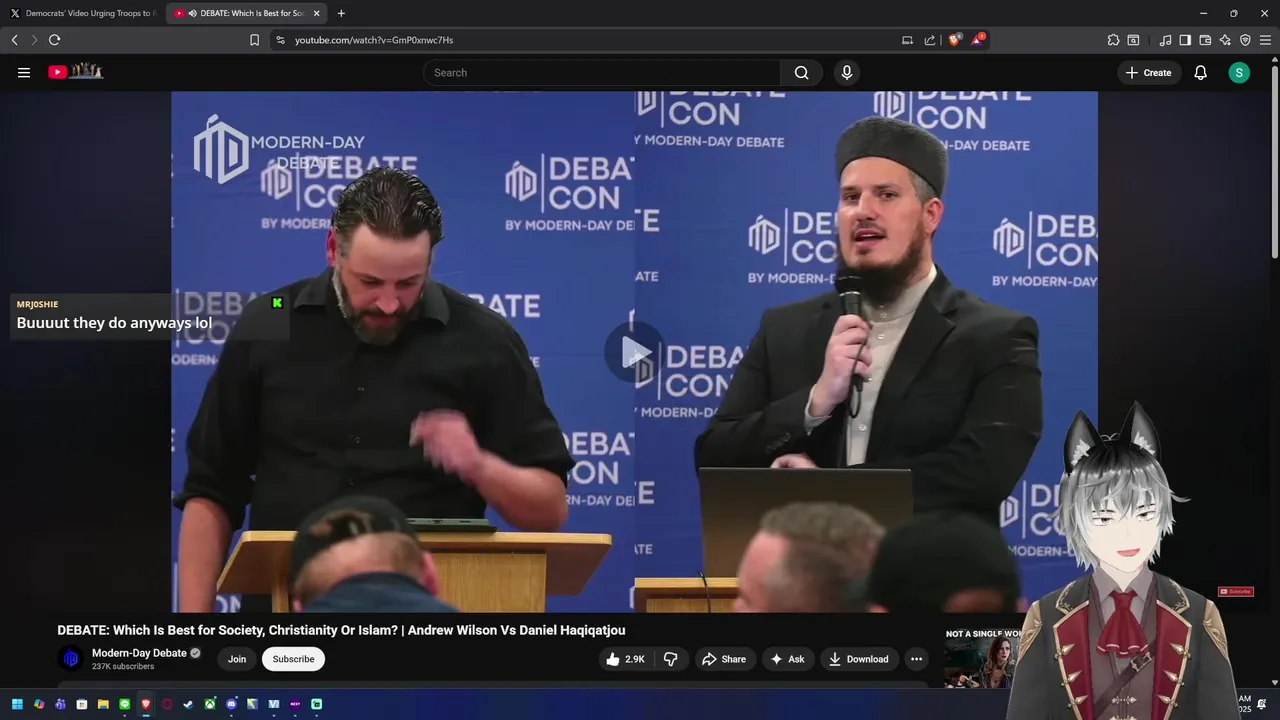1280x720 pixels.
Task: Bookmark this page icon in address bar
Action: pyautogui.click(x=254, y=40)
